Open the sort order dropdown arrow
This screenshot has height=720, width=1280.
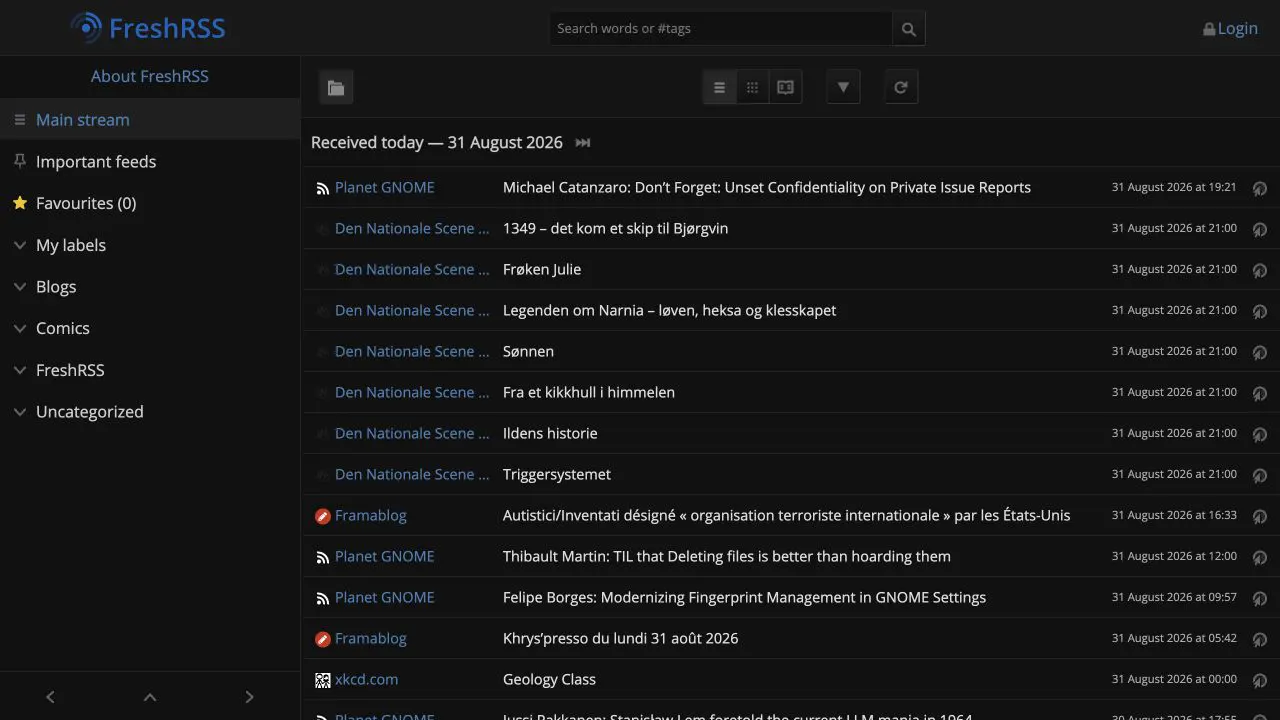pyautogui.click(x=843, y=88)
